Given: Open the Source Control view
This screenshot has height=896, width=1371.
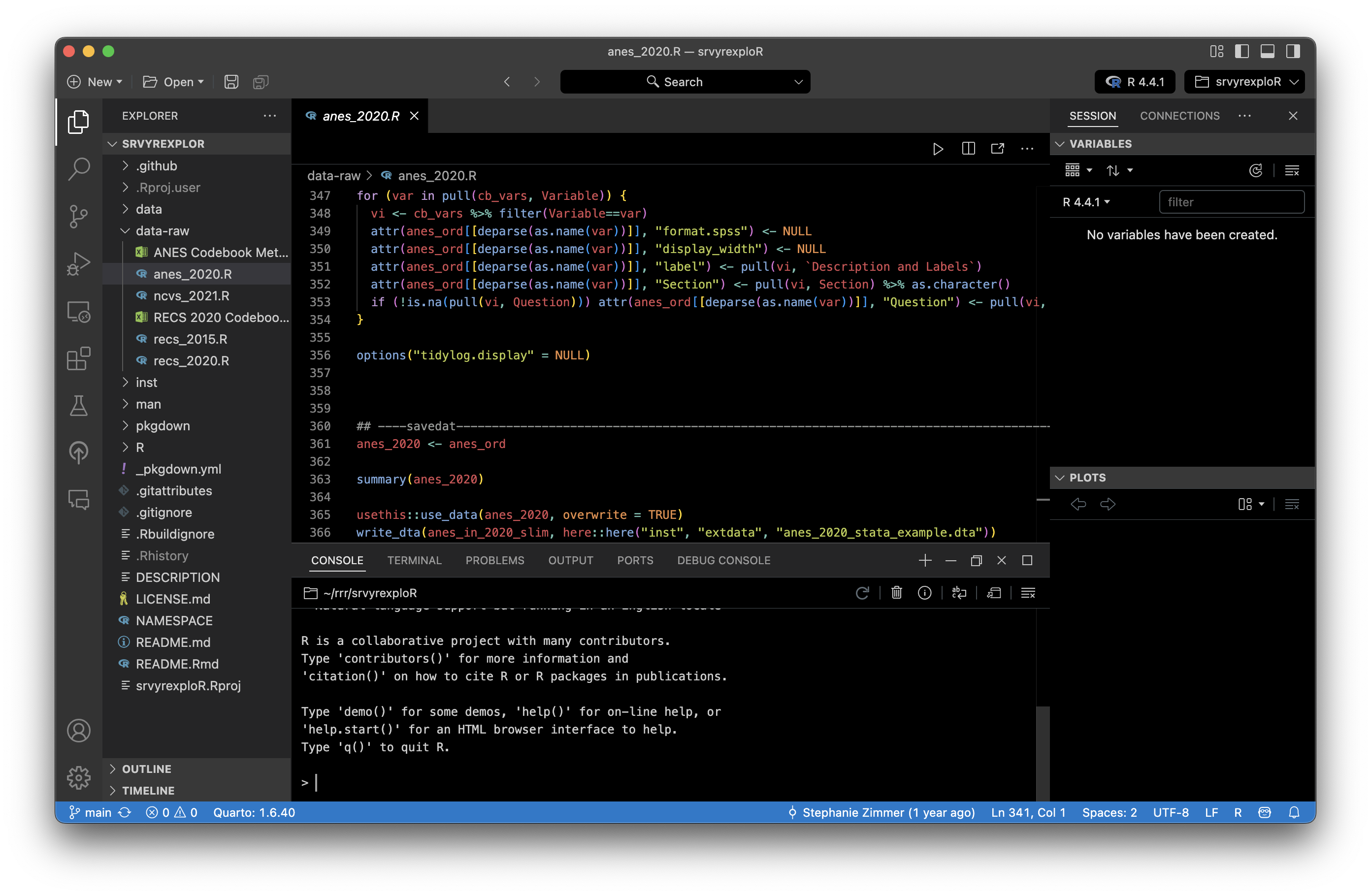Looking at the screenshot, I should click(78, 216).
